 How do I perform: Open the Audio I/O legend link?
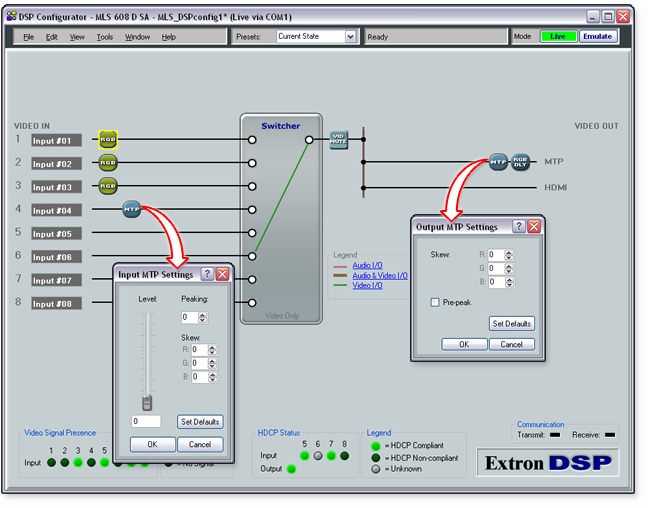[367, 265]
